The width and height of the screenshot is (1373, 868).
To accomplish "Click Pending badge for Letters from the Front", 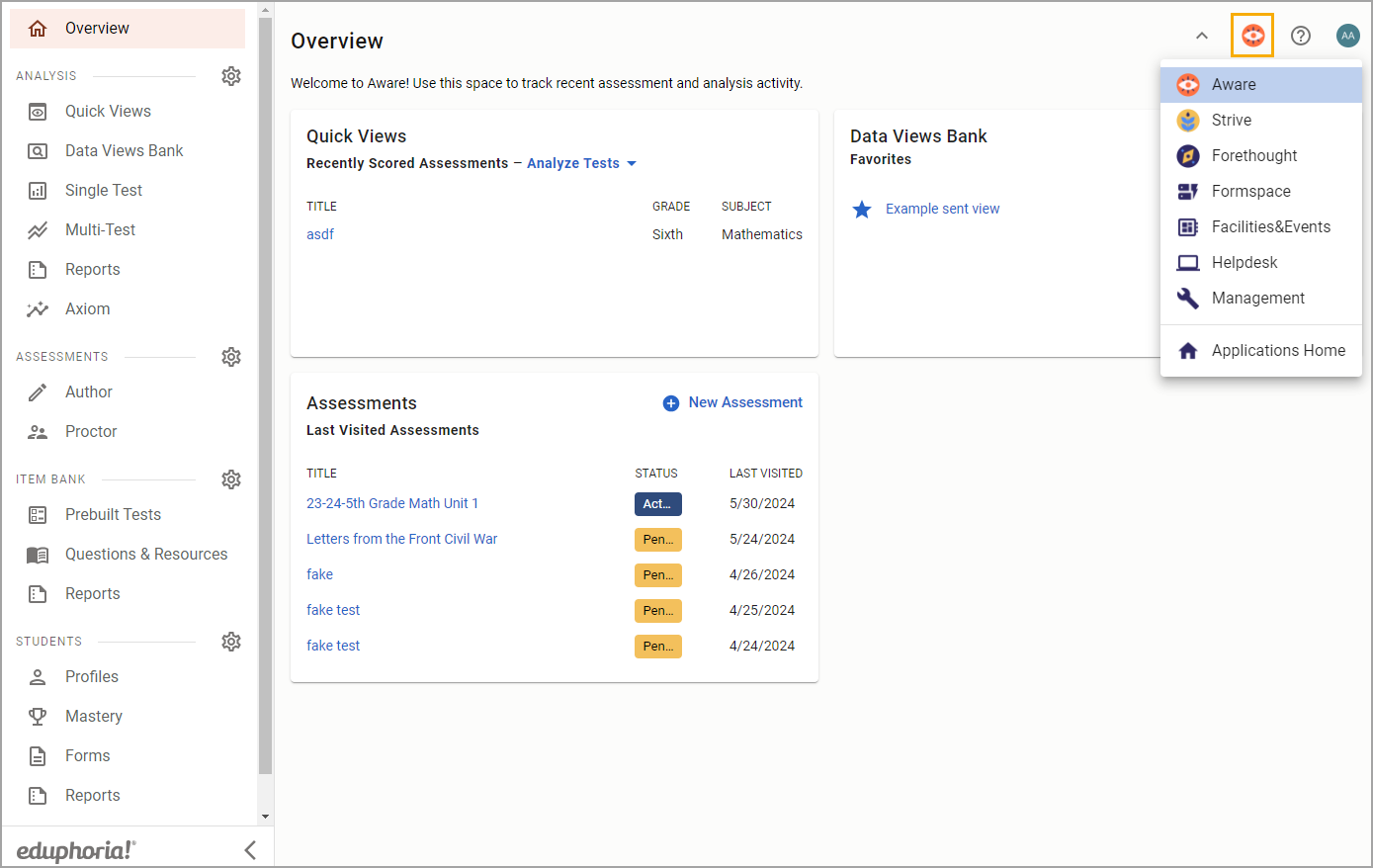I will pos(658,540).
